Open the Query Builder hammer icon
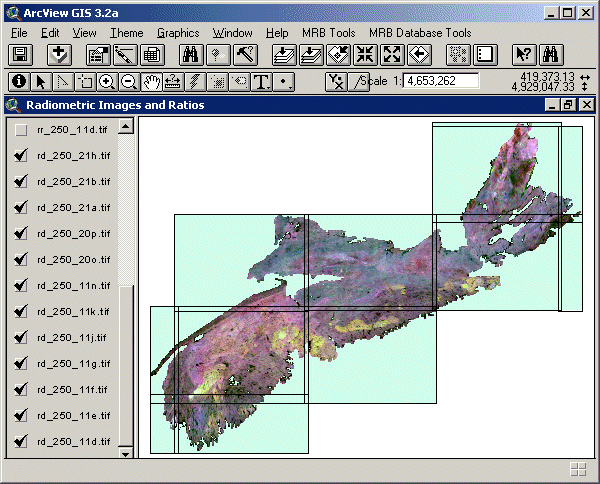This screenshot has width=600, height=484. click(245, 55)
